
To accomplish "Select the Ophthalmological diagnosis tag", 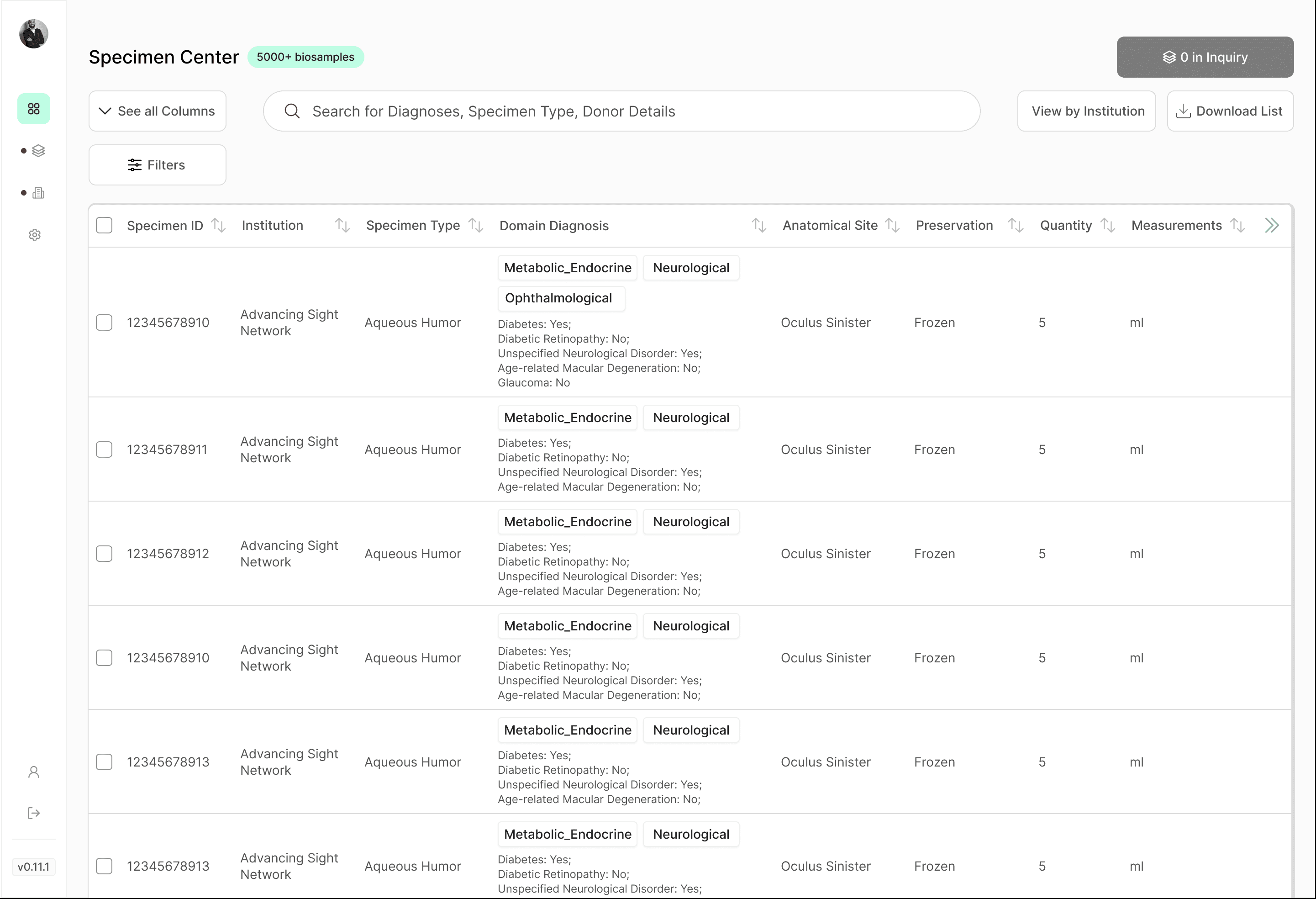I will pyautogui.click(x=561, y=299).
